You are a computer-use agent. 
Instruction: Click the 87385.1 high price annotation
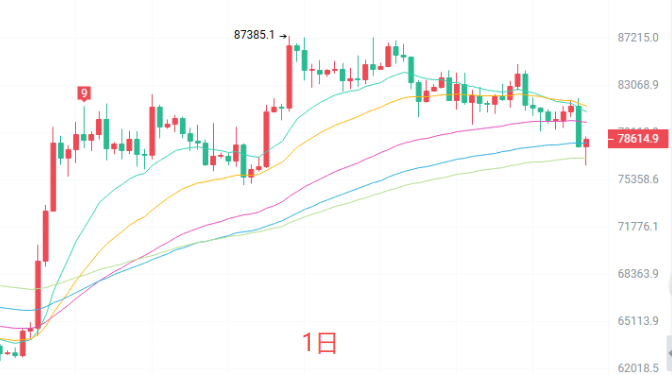pyautogui.click(x=254, y=35)
